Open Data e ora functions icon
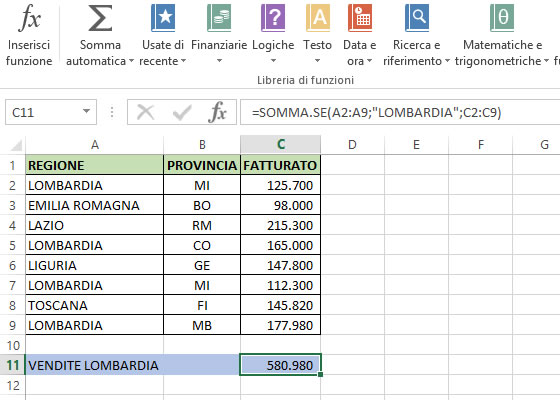This screenshot has width=560, height=400. pyautogui.click(x=360, y=18)
